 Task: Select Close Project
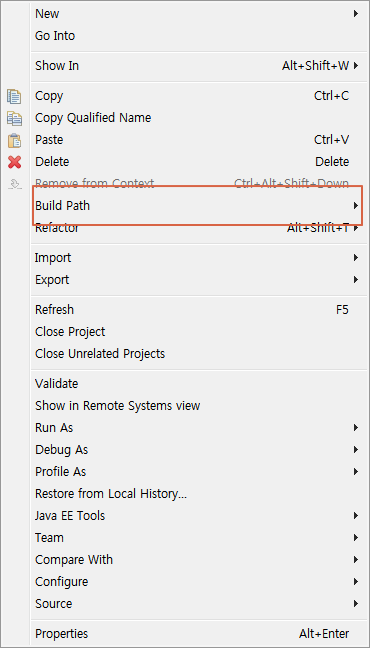(x=196, y=332)
